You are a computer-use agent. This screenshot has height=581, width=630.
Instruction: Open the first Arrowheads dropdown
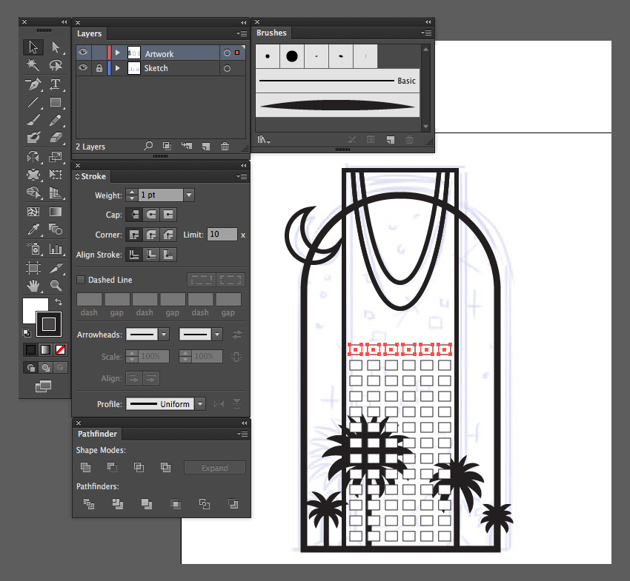[164, 334]
